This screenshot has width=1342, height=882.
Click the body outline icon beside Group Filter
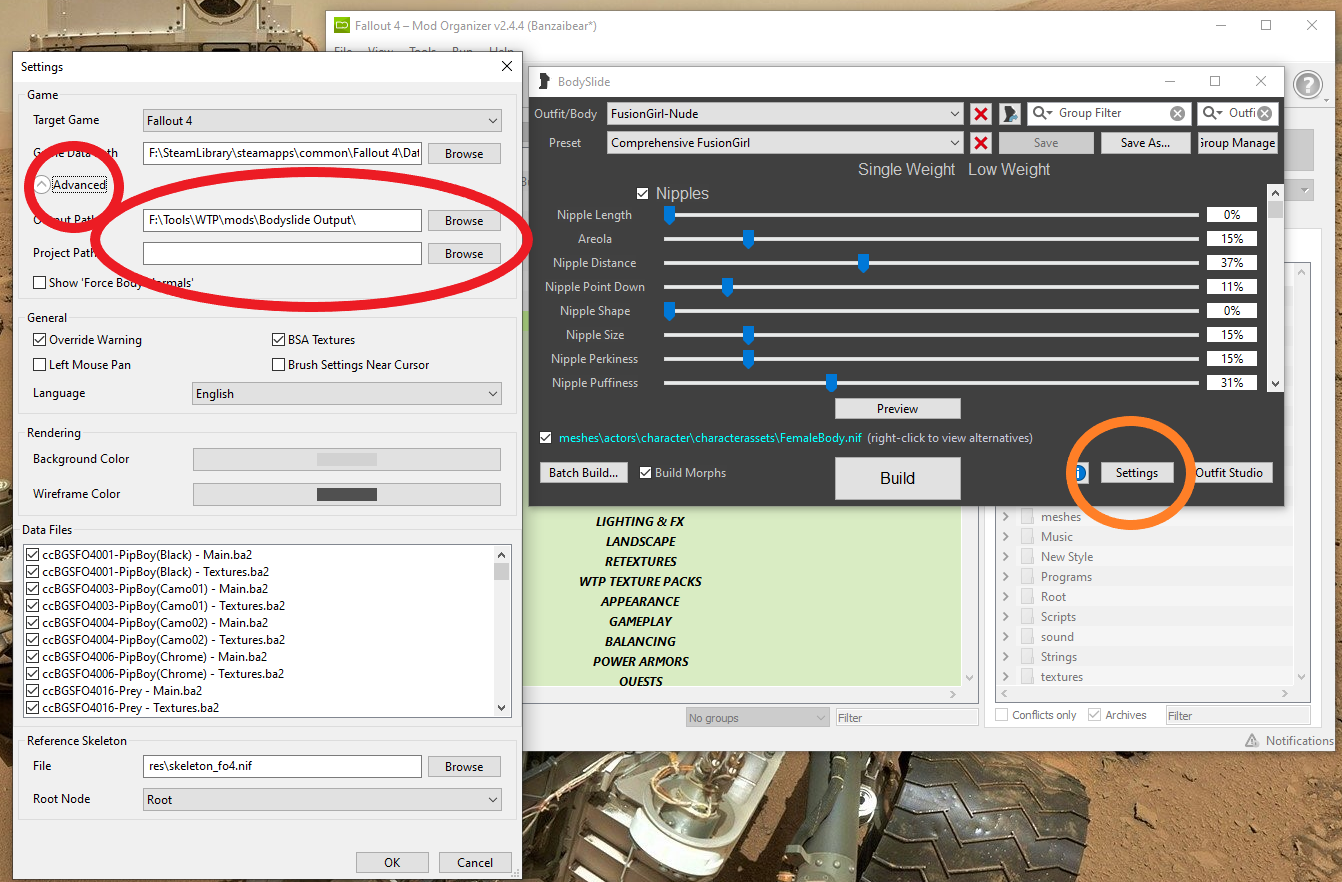click(x=1010, y=114)
